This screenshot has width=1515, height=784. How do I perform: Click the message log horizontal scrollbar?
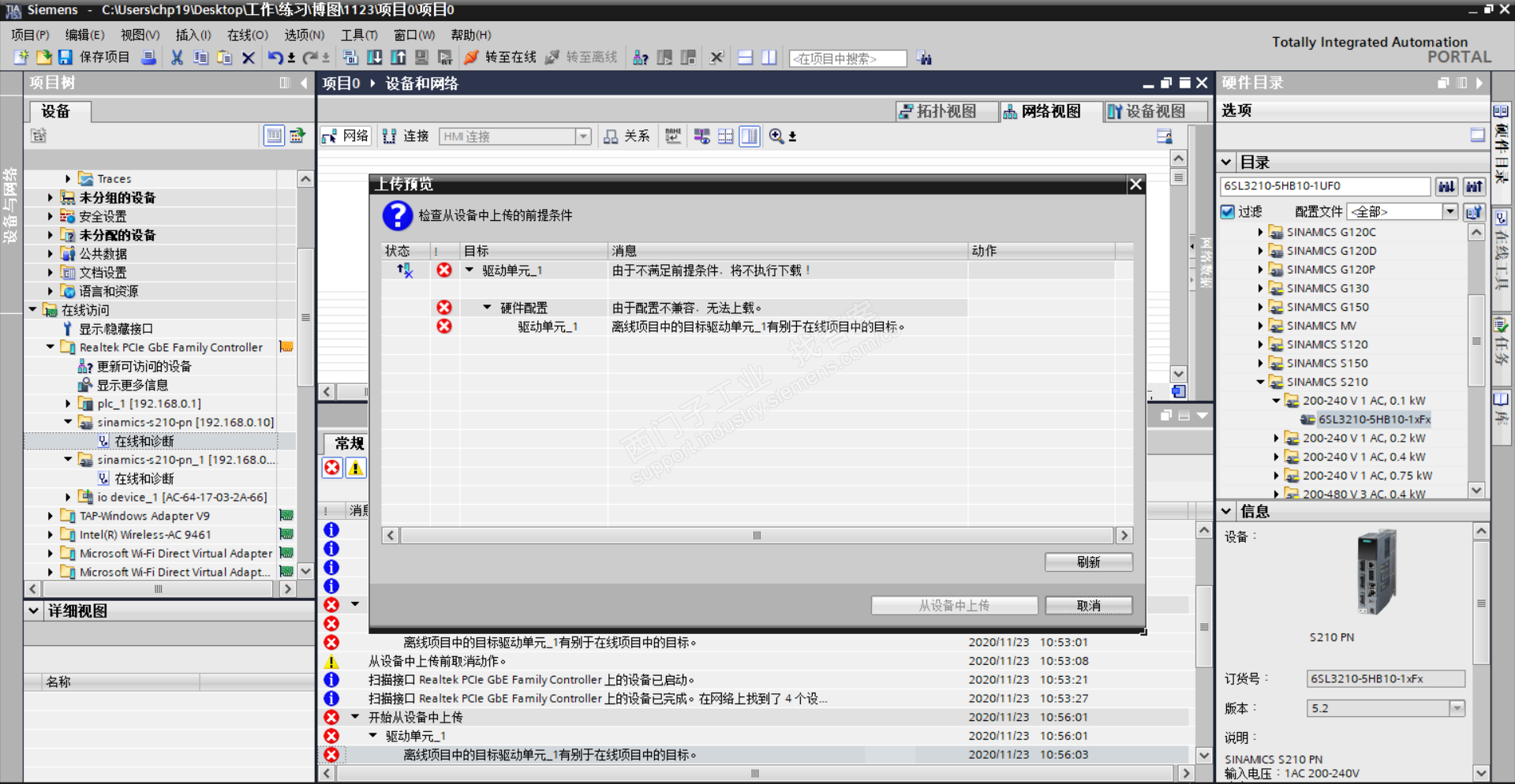(x=756, y=774)
